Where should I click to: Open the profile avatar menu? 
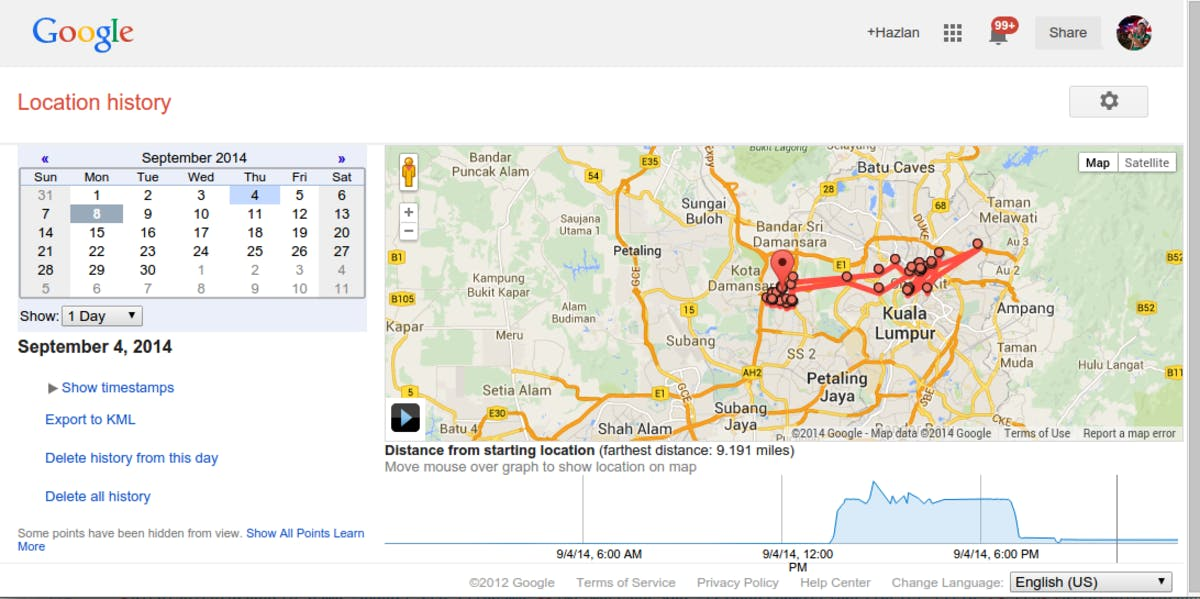1134,33
